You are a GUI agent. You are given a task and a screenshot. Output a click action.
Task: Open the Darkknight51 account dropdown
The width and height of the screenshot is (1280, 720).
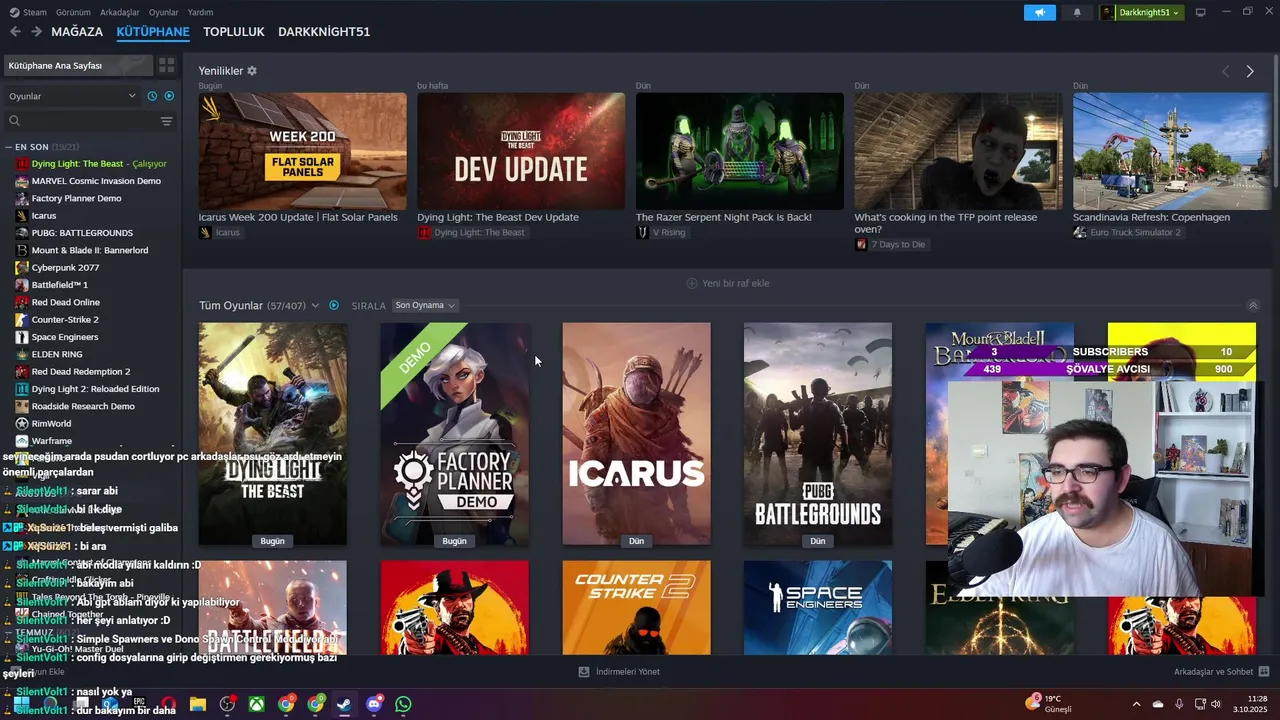[1141, 12]
